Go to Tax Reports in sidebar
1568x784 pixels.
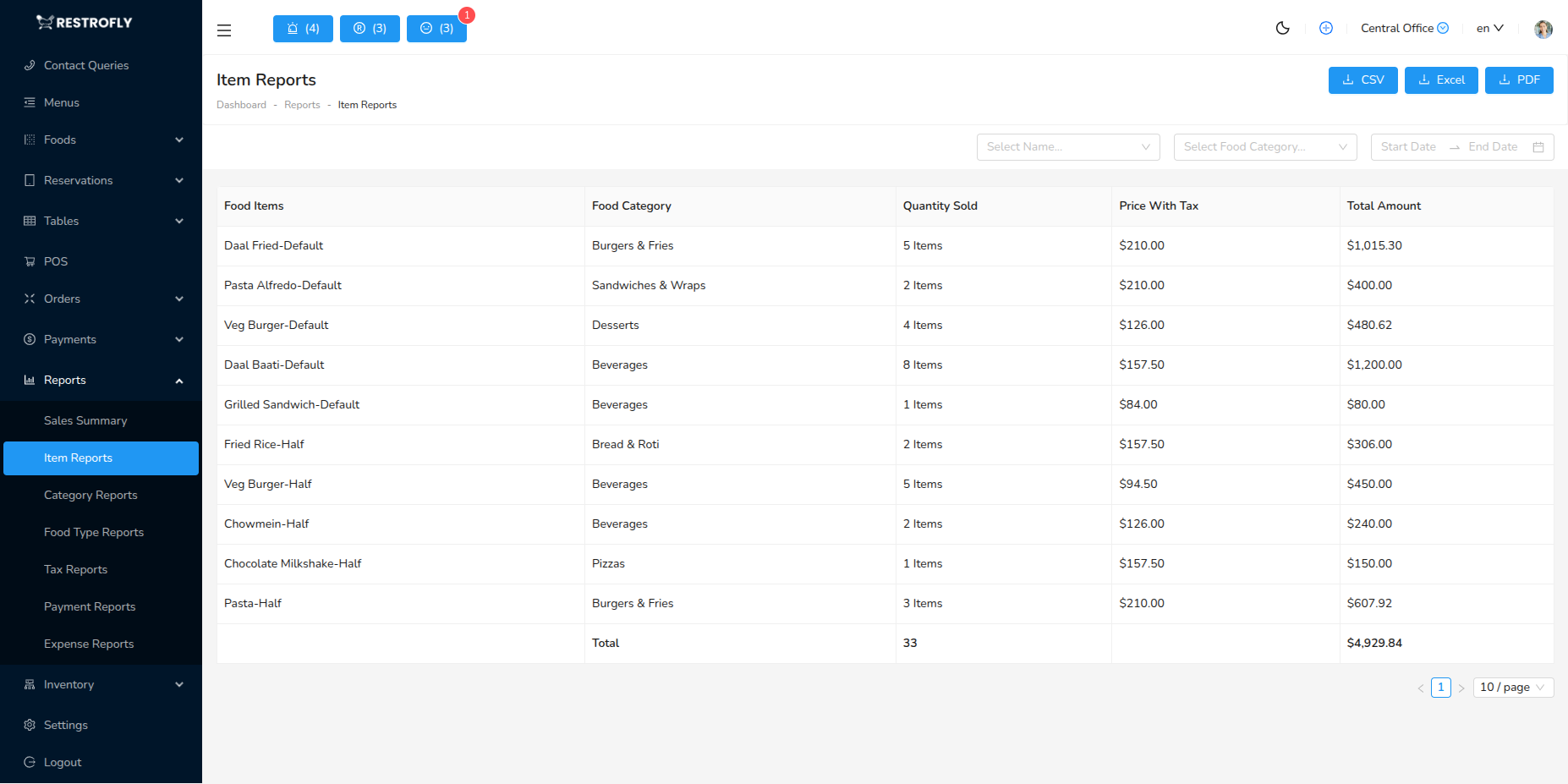click(75, 569)
